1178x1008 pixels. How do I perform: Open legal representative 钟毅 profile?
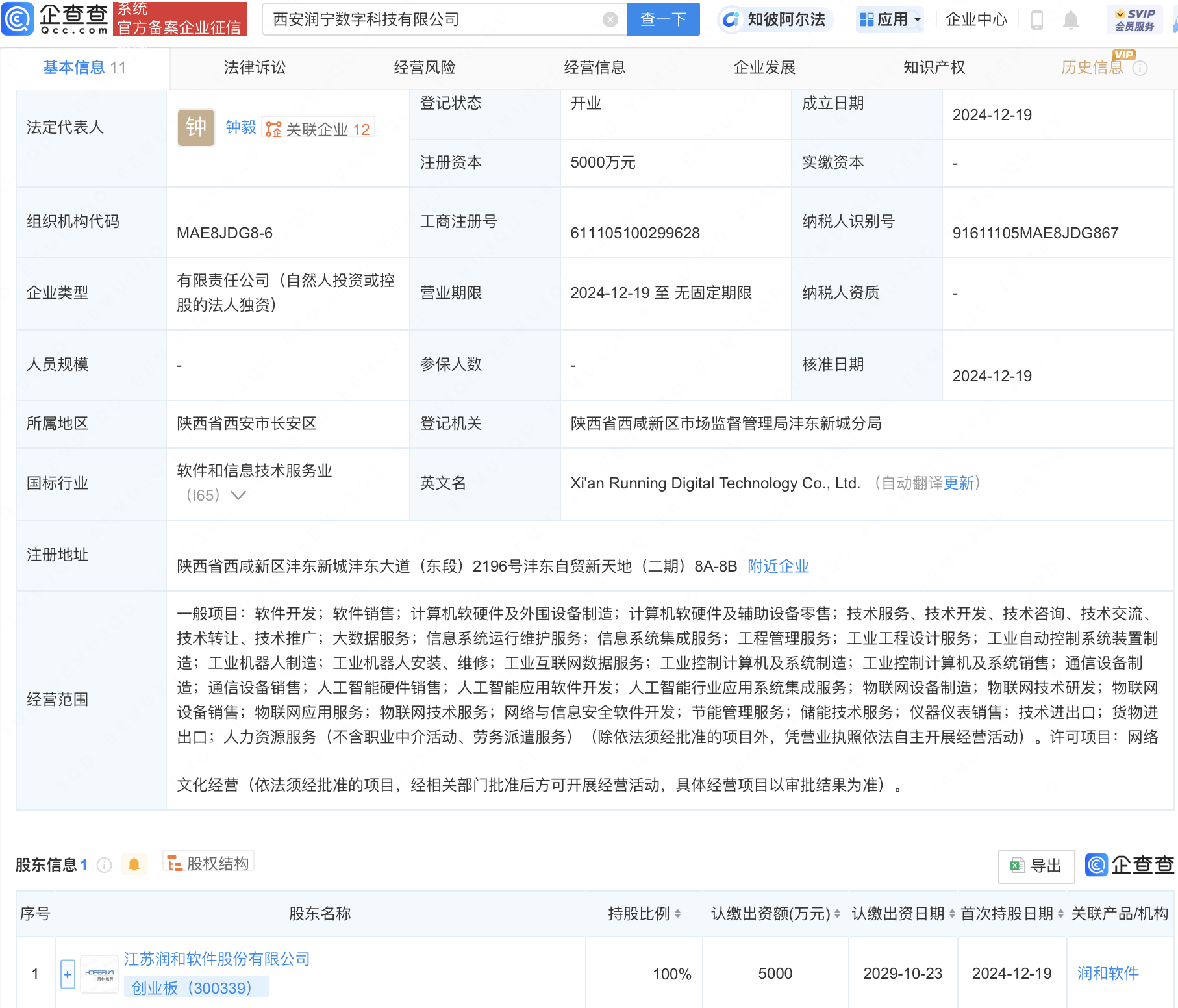[241, 127]
